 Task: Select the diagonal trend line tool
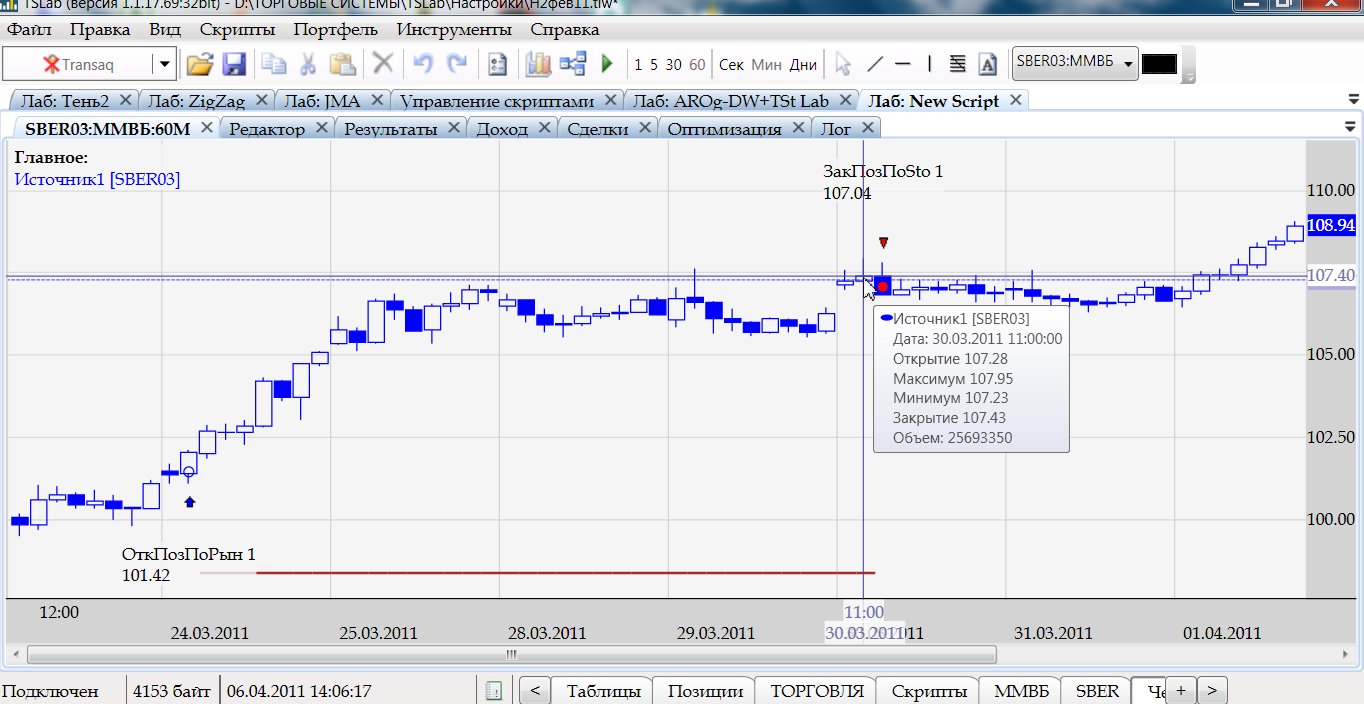click(874, 65)
